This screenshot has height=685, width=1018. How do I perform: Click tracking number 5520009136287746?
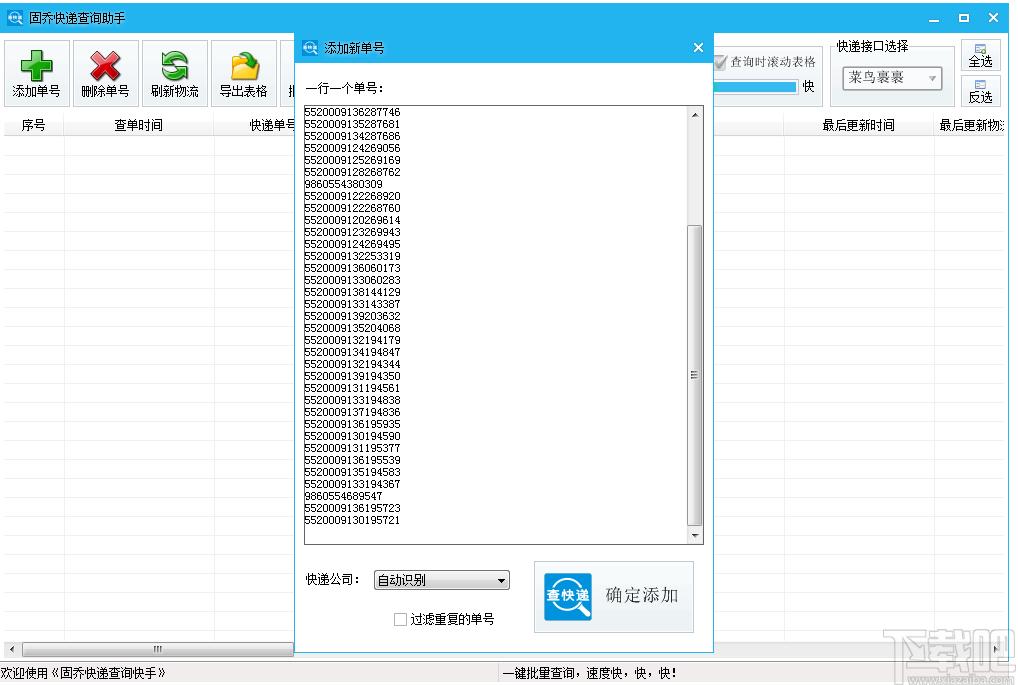[x=352, y=112]
